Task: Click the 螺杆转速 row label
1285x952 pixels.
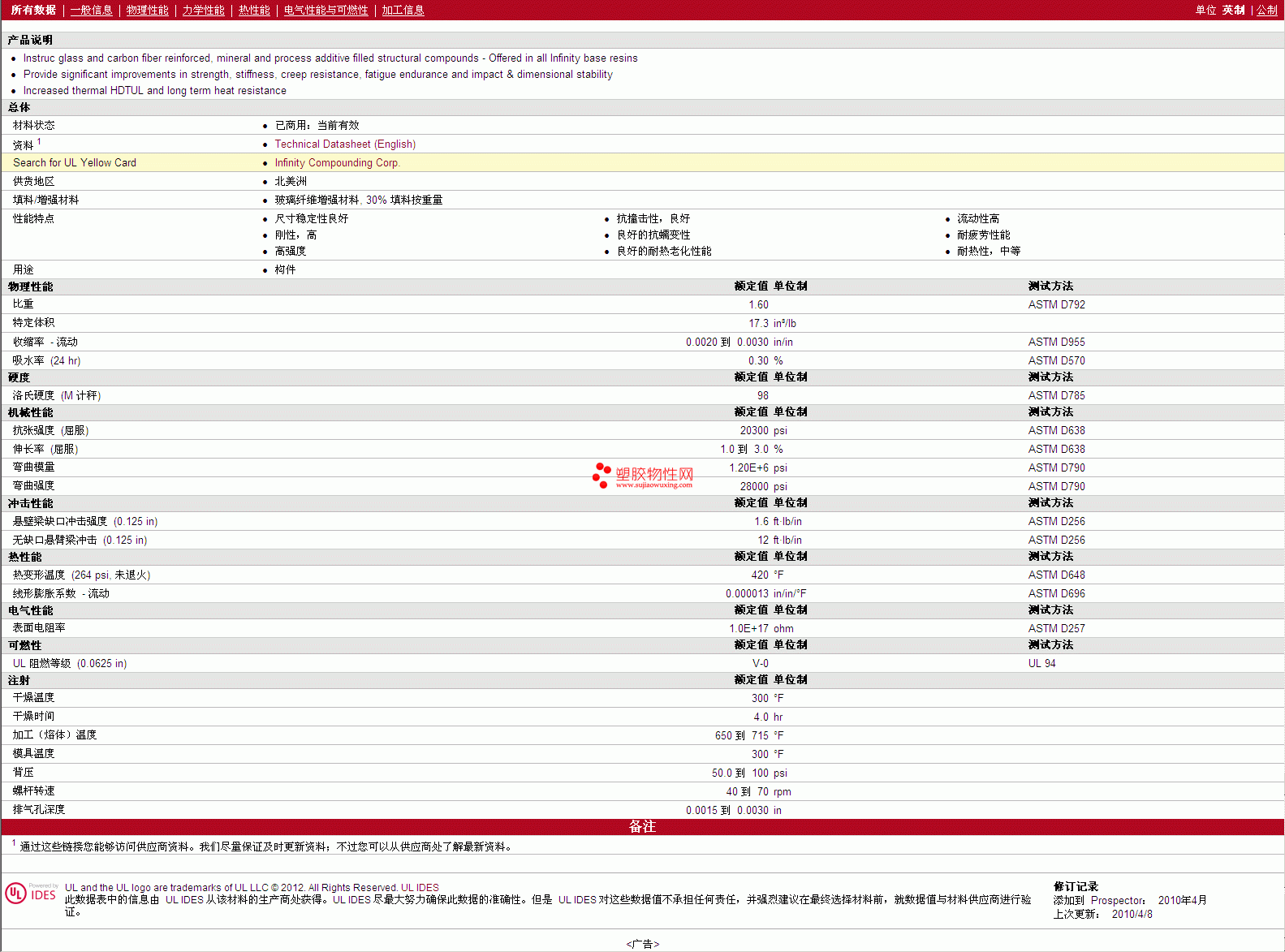Action: point(33,791)
